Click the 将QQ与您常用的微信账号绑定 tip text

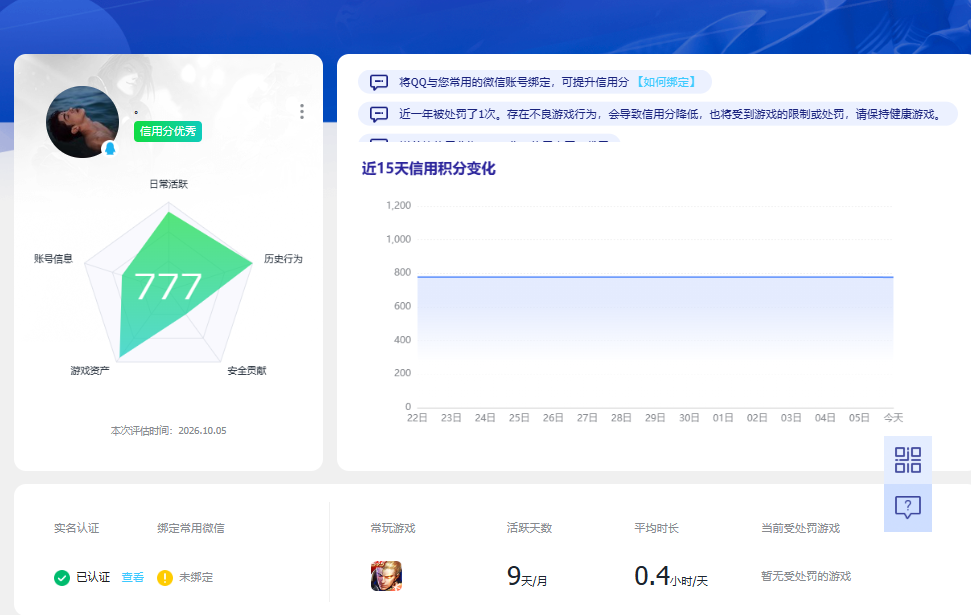[x=514, y=82]
